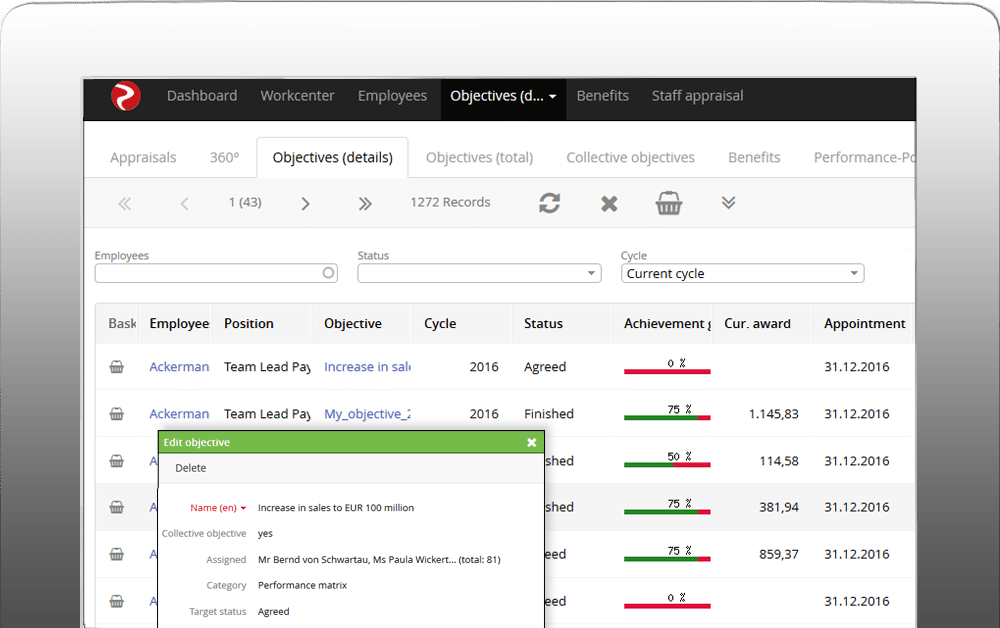Click the Employees filter input field
The image size is (1000, 628).
tap(216, 273)
